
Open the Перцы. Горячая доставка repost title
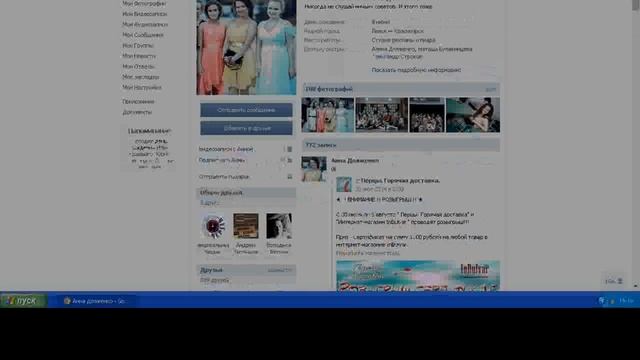[x=400, y=180]
